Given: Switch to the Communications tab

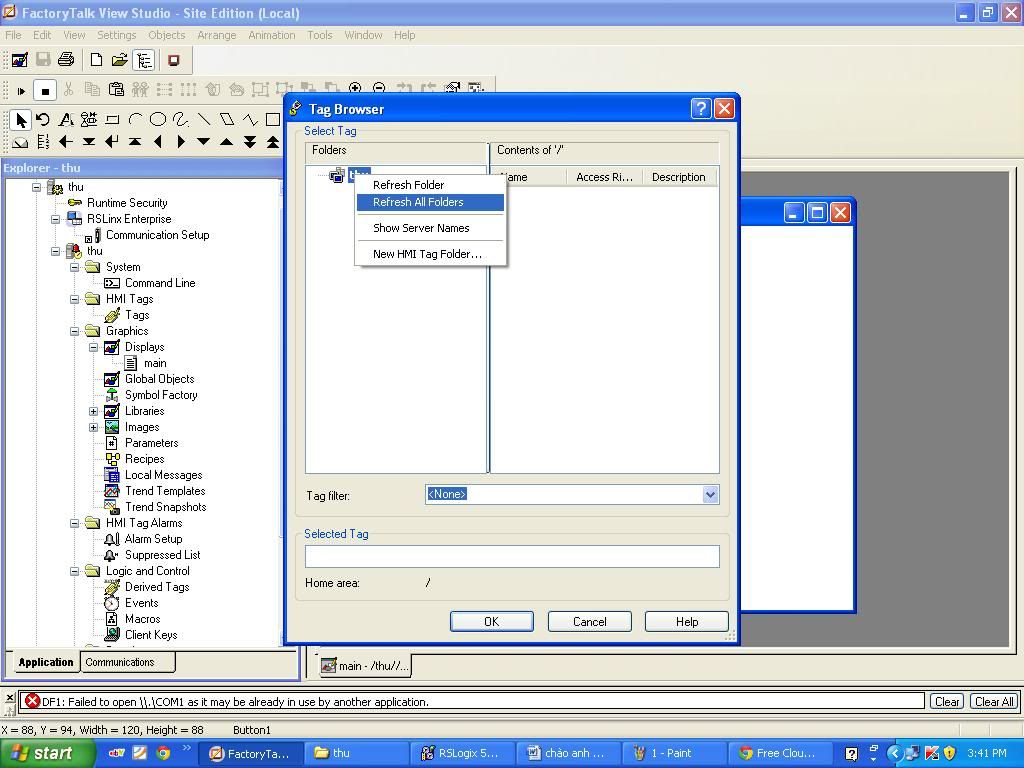Looking at the screenshot, I should (x=127, y=662).
